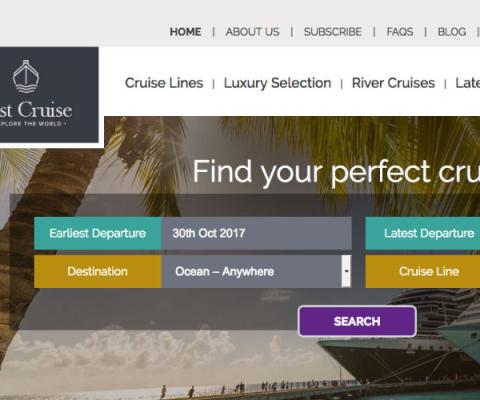Image resolution: width=480 pixels, height=400 pixels.
Task: Open River Cruises navigation item
Action: pyautogui.click(x=393, y=83)
